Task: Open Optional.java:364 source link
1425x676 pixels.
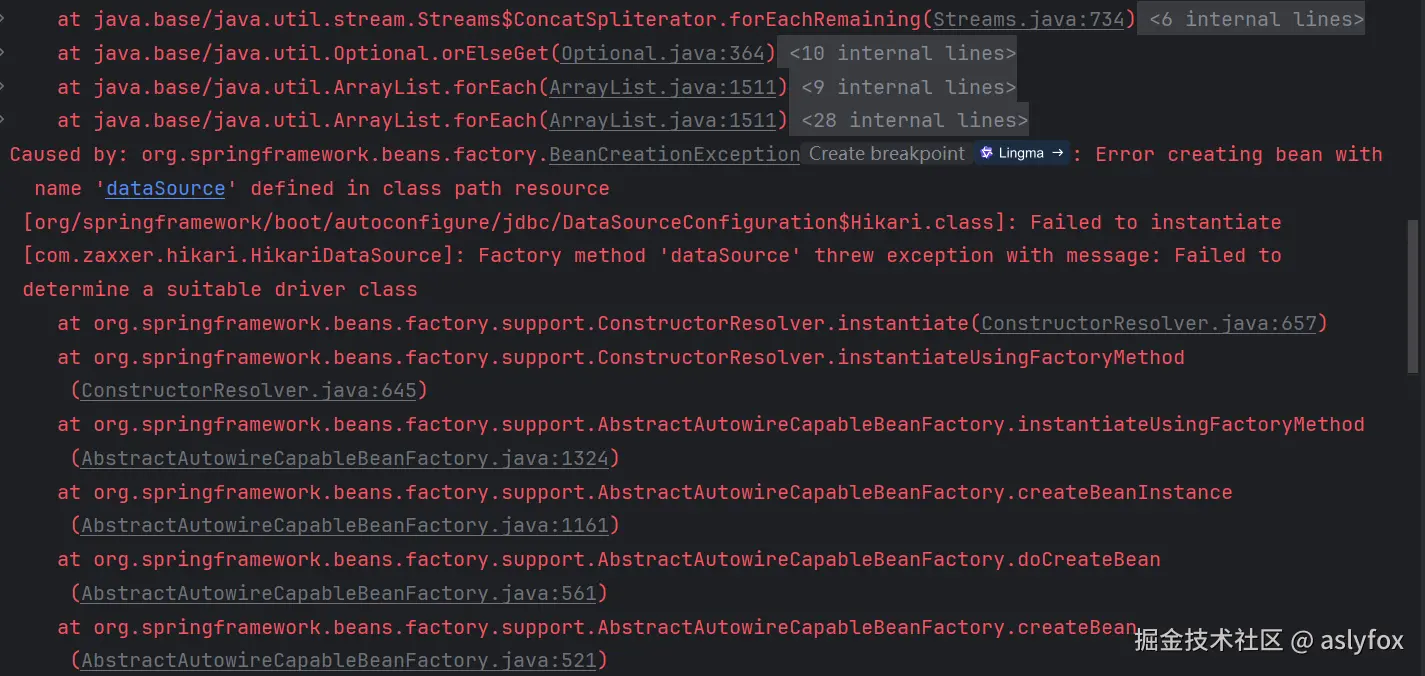Action: tap(662, 53)
